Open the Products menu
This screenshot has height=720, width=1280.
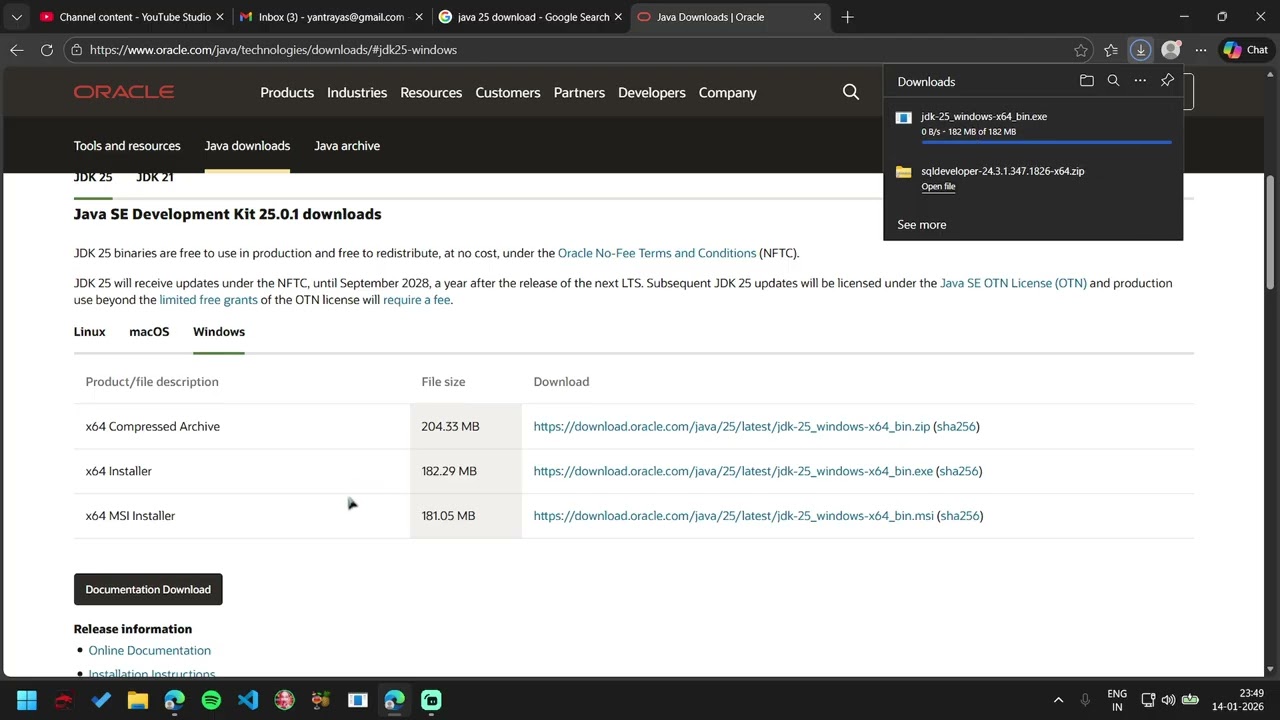(x=287, y=92)
